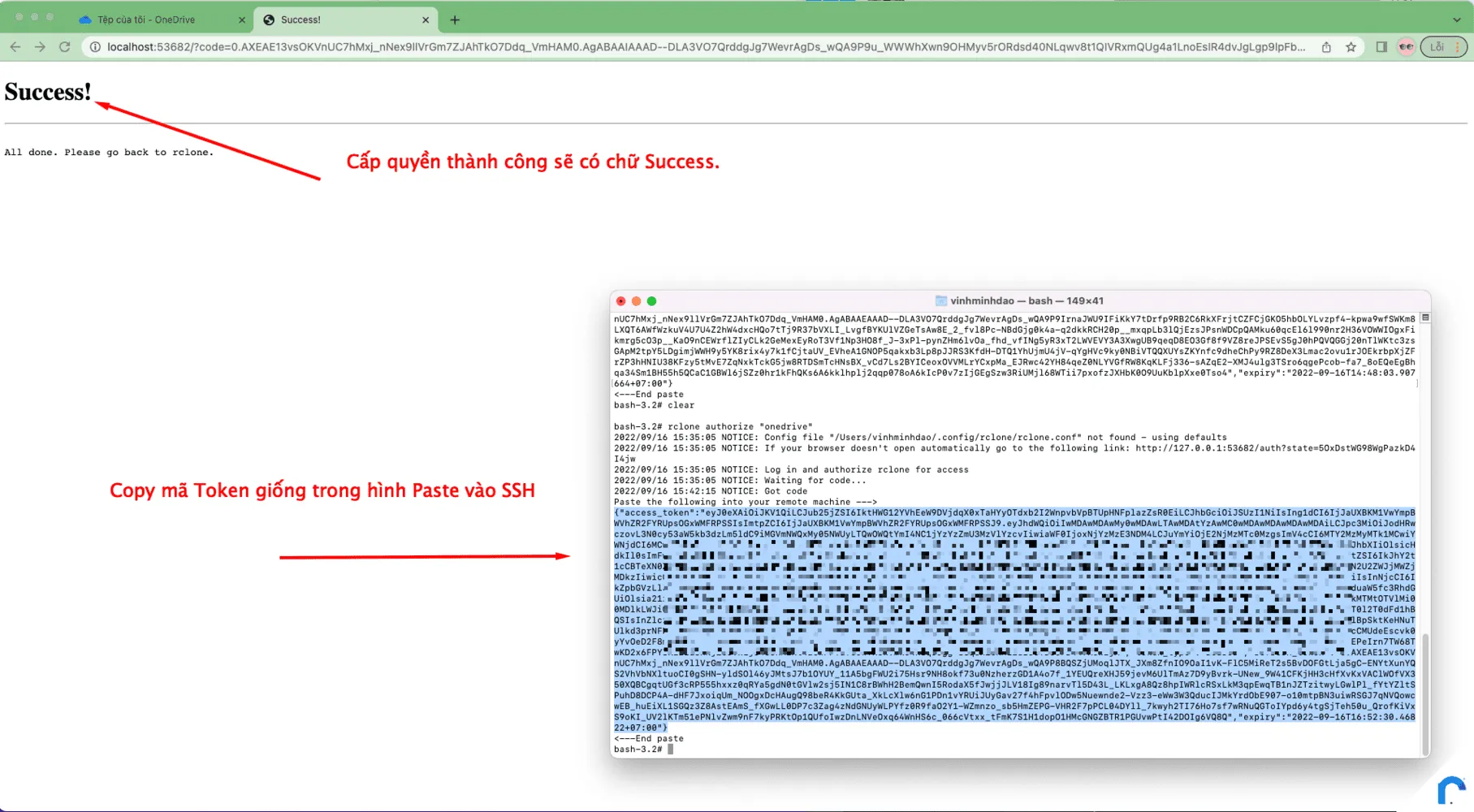Go forward with the browser forward arrow
This screenshot has height=812, width=1474.
(x=40, y=47)
